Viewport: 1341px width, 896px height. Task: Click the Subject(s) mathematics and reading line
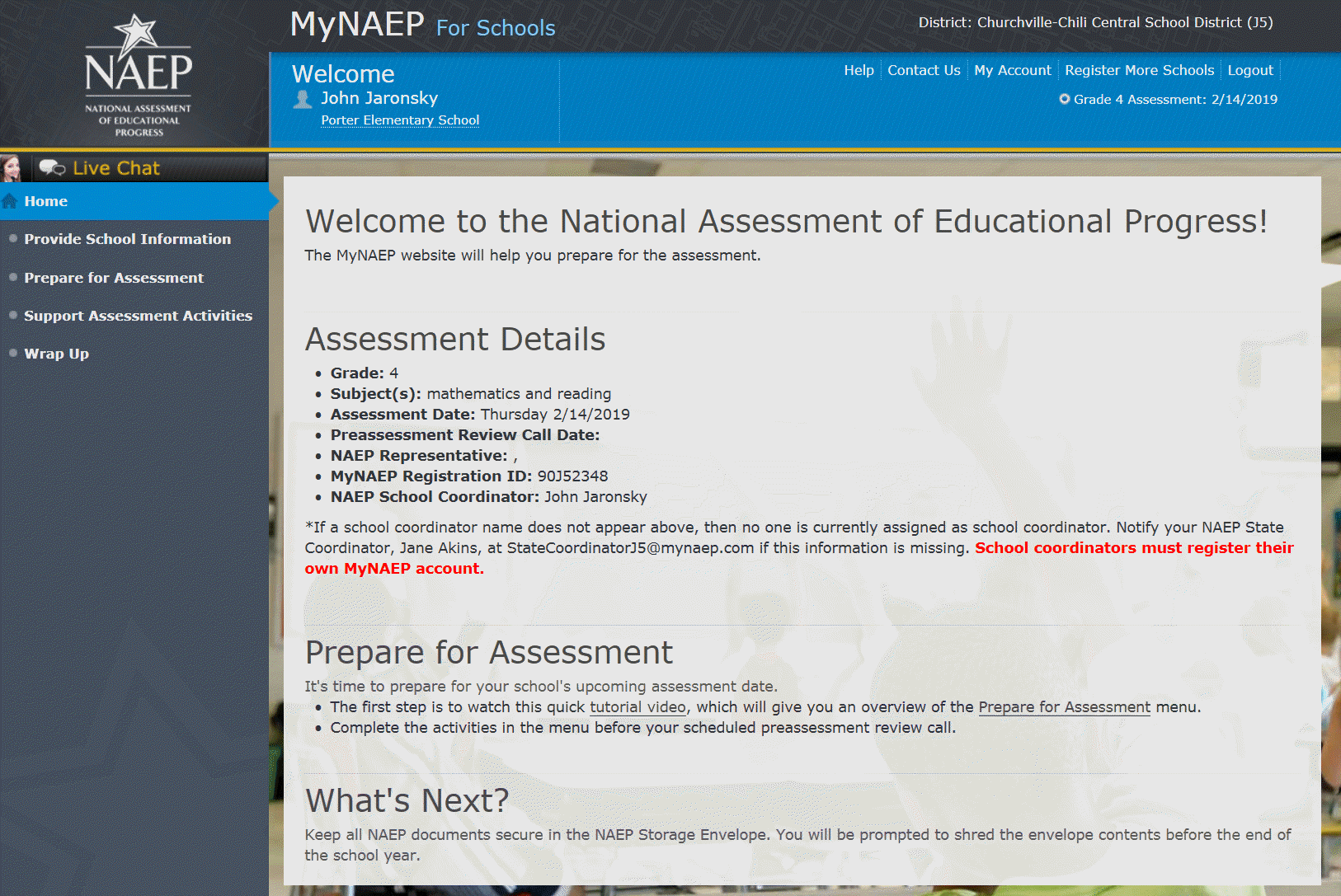tap(471, 394)
